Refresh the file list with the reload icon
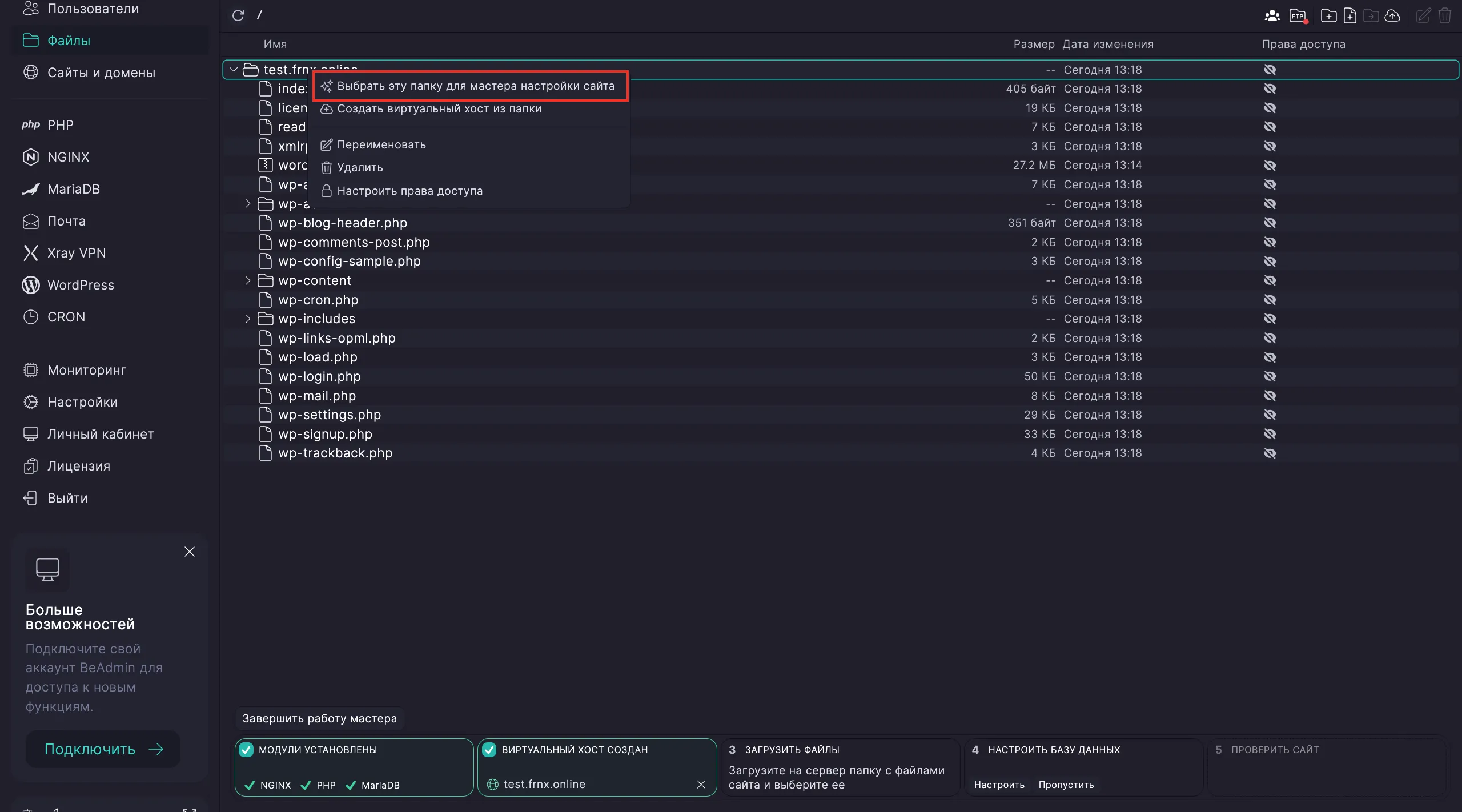The image size is (1462, 812). point(239,15)
